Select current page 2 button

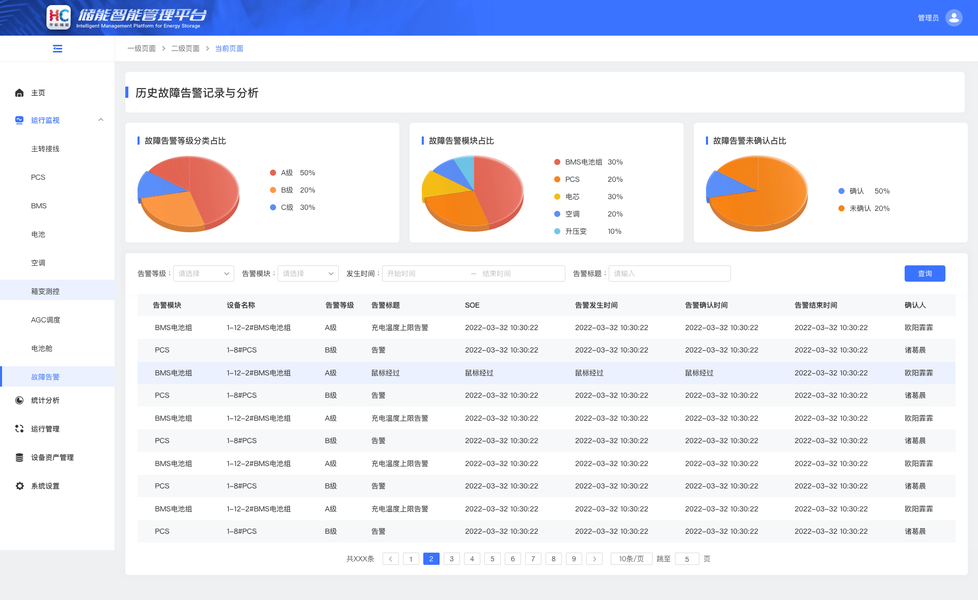tap(431, 559)
